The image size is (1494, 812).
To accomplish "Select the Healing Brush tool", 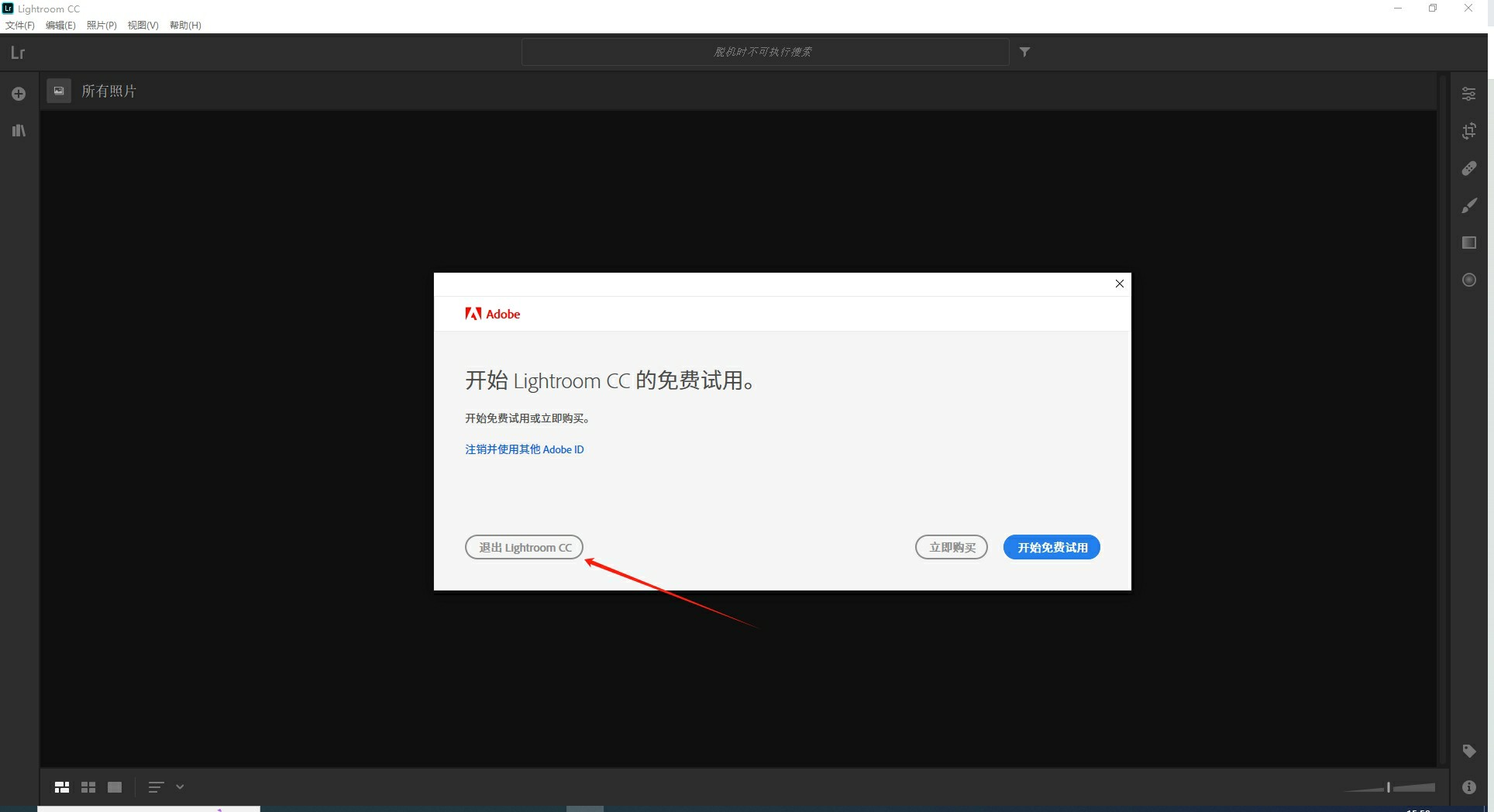I will coord(1468,168).
